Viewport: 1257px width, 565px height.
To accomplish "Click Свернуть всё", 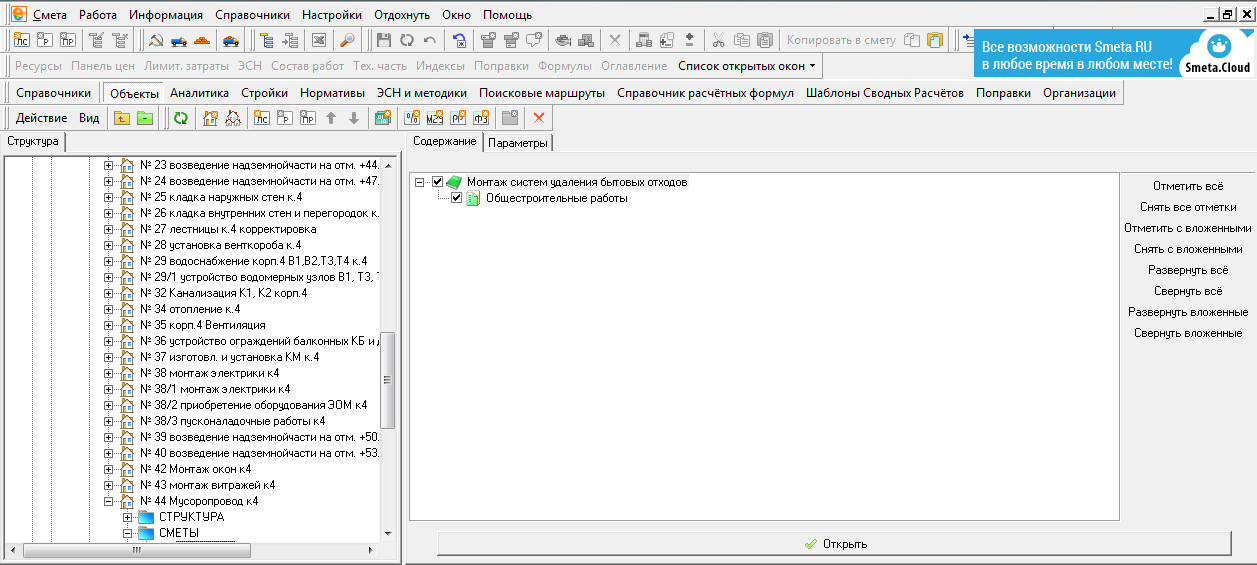I will (x=1188, y=291).
